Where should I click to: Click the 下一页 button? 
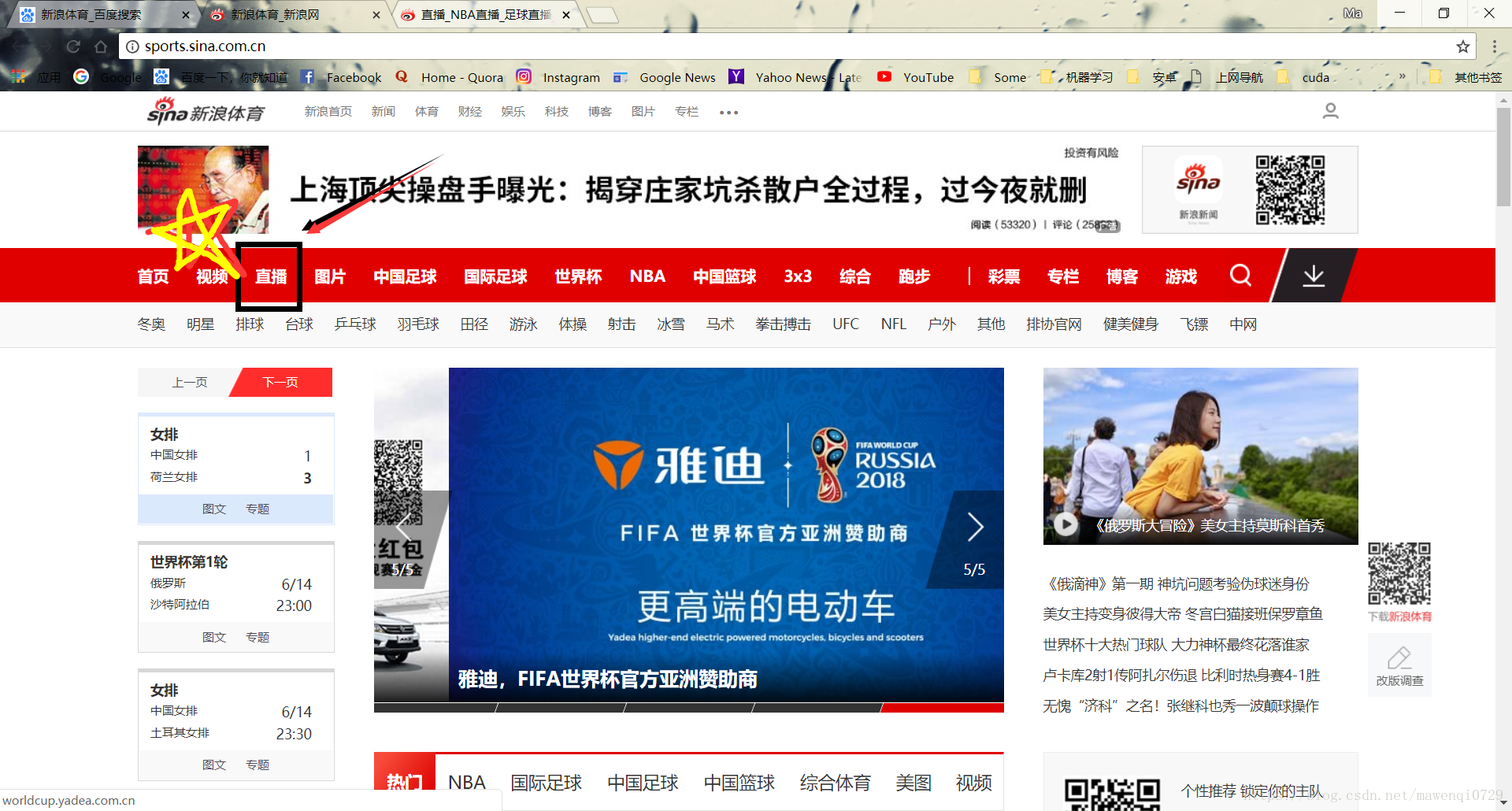click(280, 383)
